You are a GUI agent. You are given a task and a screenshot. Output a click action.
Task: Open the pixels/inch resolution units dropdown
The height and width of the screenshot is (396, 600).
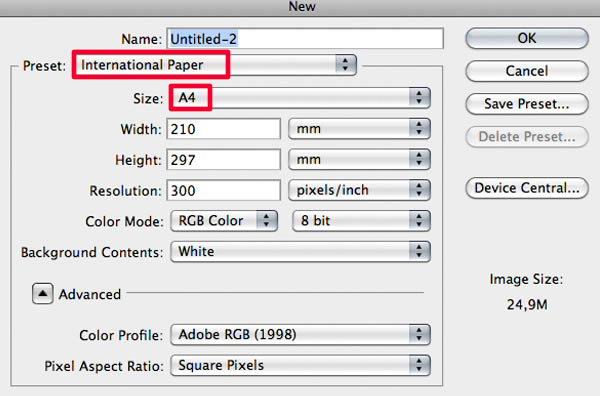coord(359,190)
